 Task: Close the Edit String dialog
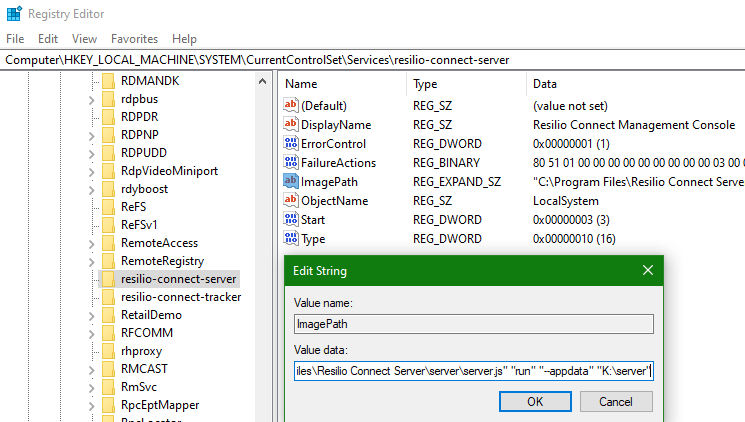[649, 271]
